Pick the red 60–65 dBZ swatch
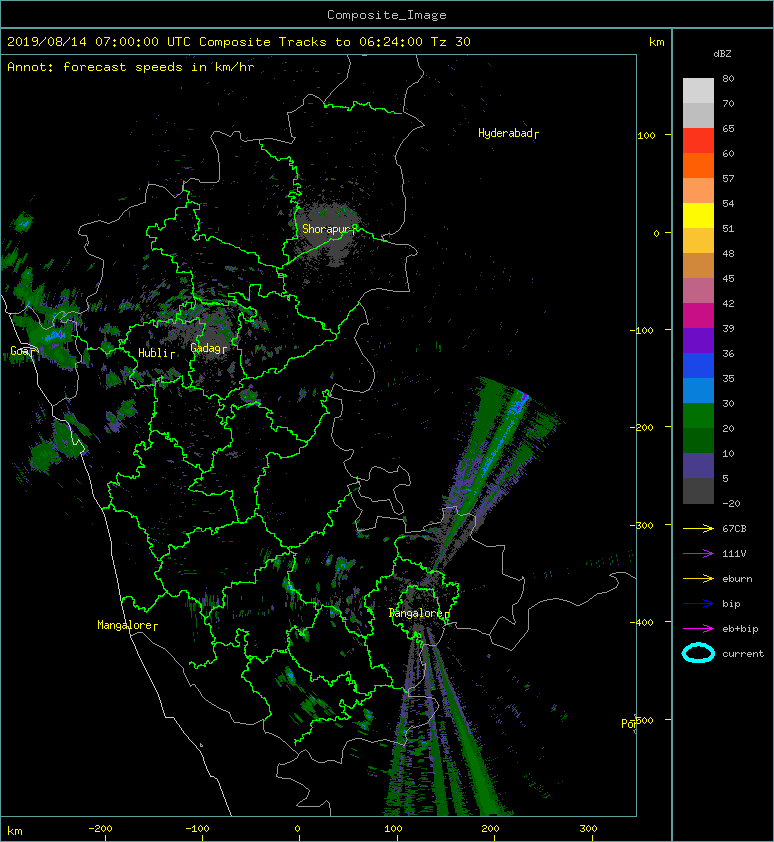 (x=698, y=141)
